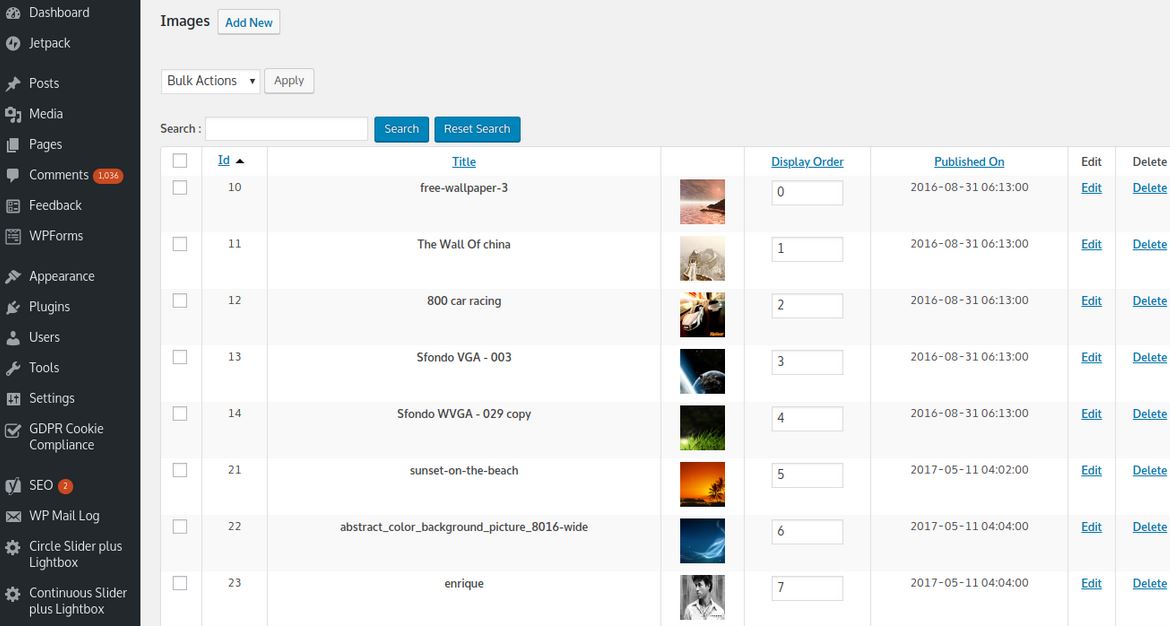The width and height of the screenshot is (1170, 626).
Task: Tick the select-all checkbox in table header
Action: (180, 160)
